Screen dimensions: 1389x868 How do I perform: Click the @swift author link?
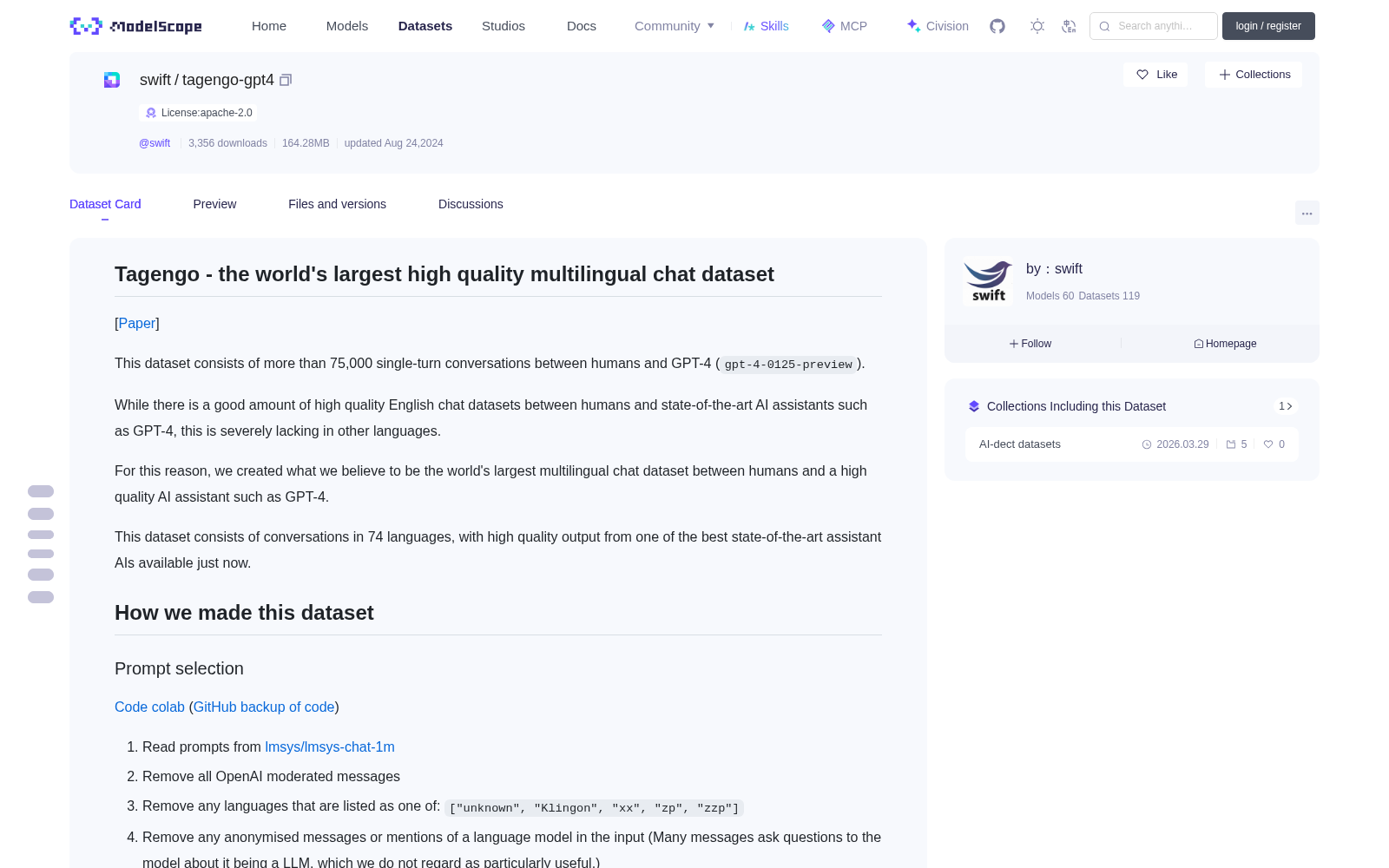point(155,143)
